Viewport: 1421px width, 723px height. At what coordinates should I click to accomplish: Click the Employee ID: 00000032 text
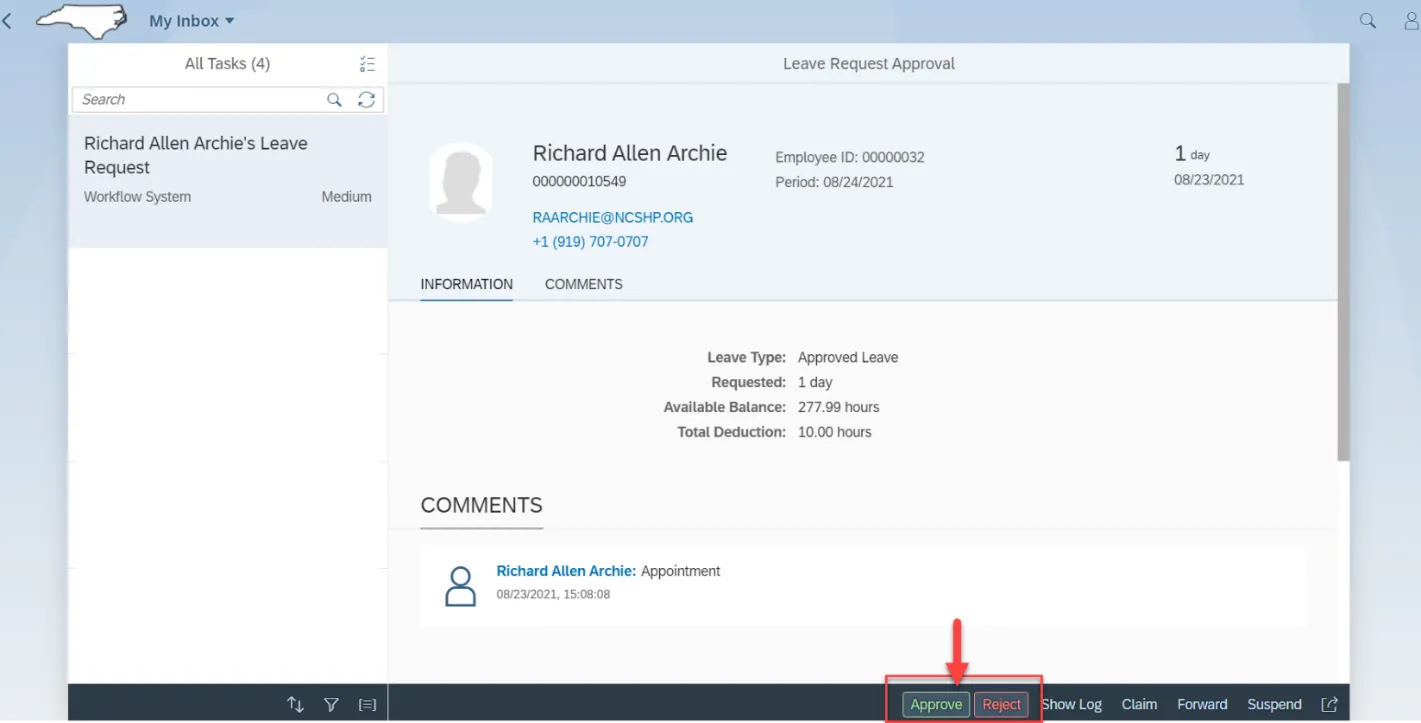coord(850,157)
